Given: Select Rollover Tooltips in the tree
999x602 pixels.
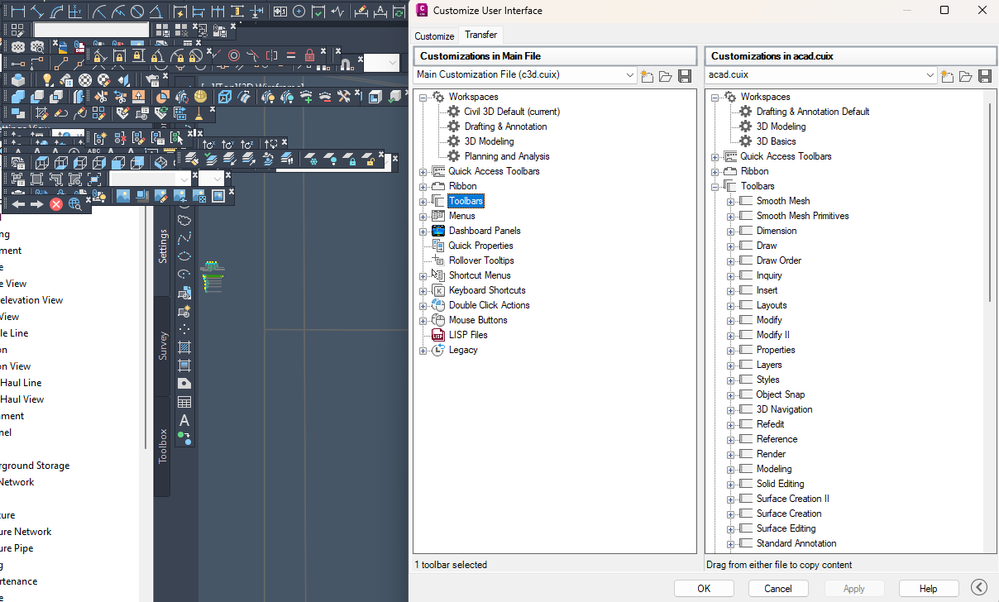Looking at the screenshot, I should [481, 261].
